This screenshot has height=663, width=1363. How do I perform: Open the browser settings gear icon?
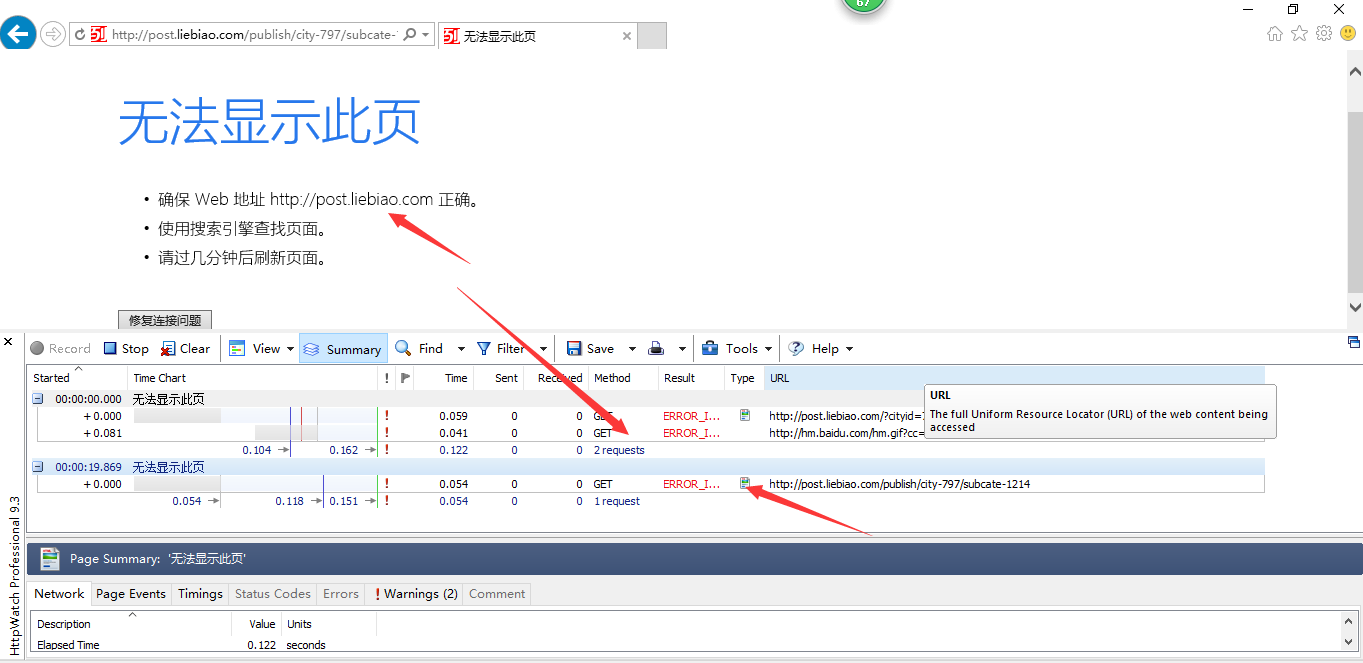point(1324,34)
